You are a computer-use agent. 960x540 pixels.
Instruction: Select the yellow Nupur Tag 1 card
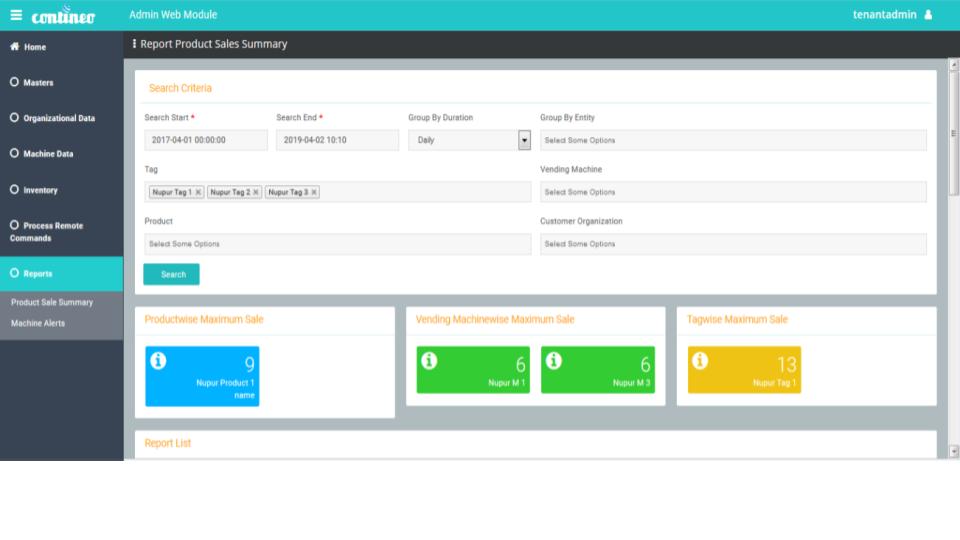pyautogui.click(x=744, y=370)
